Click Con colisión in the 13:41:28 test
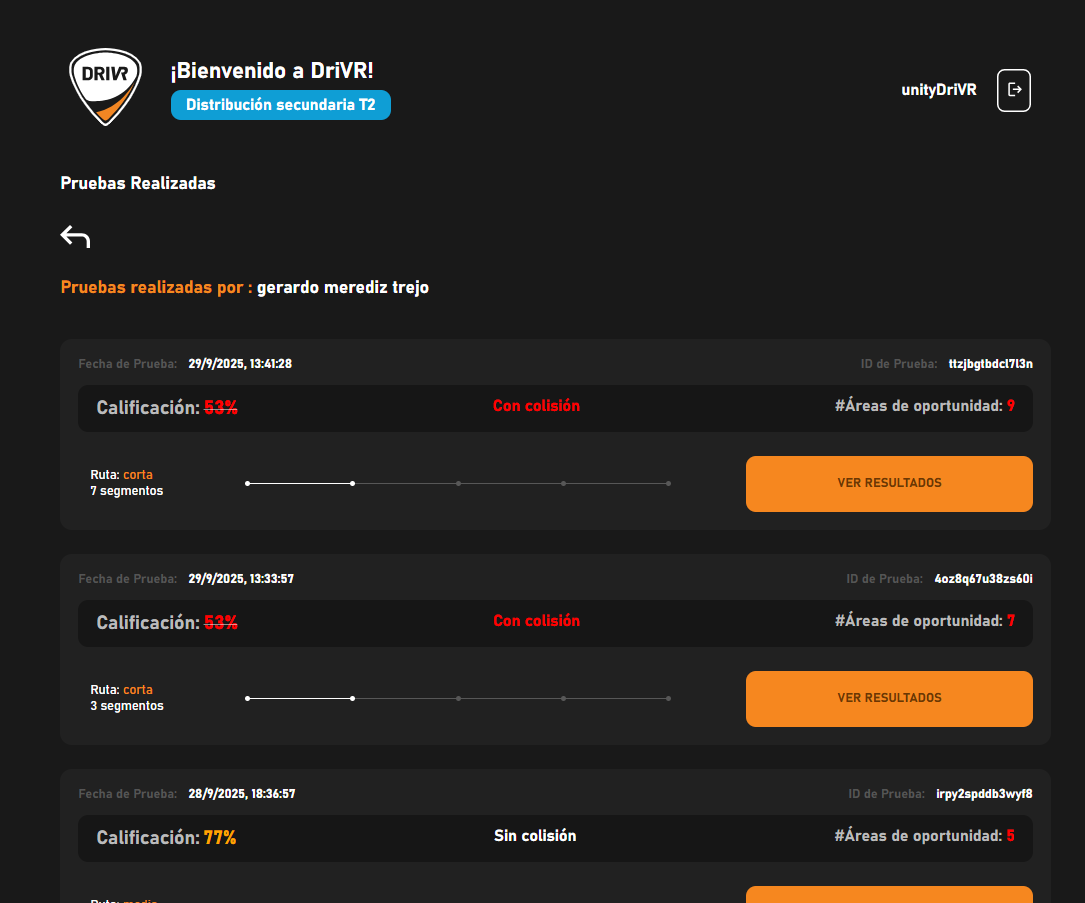This screenshot has height=903, width=1085. click(x=536, y=406)
